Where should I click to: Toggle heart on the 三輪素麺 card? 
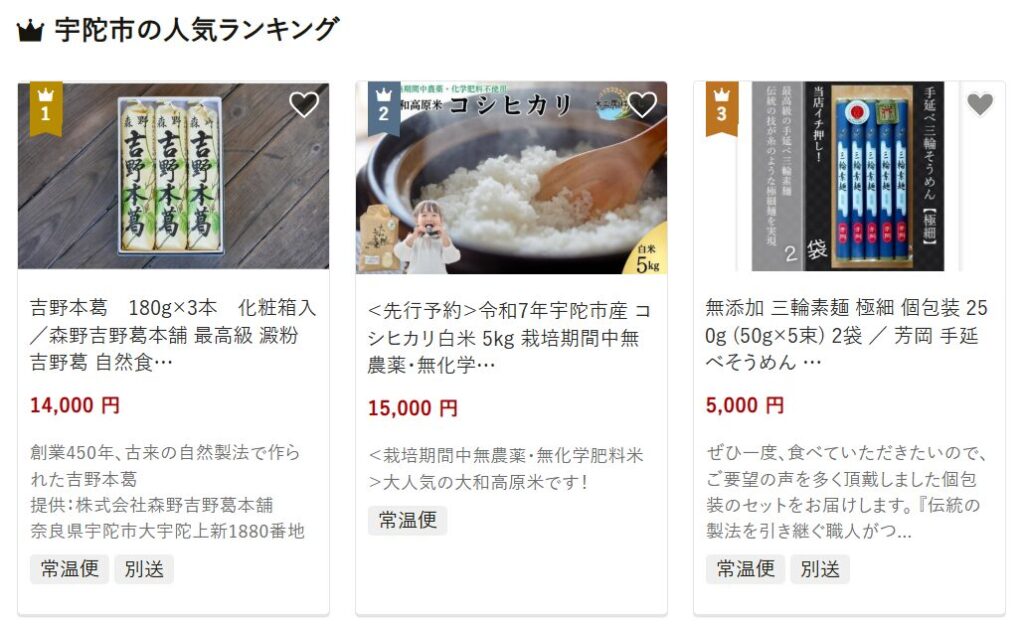coord(980,104)
